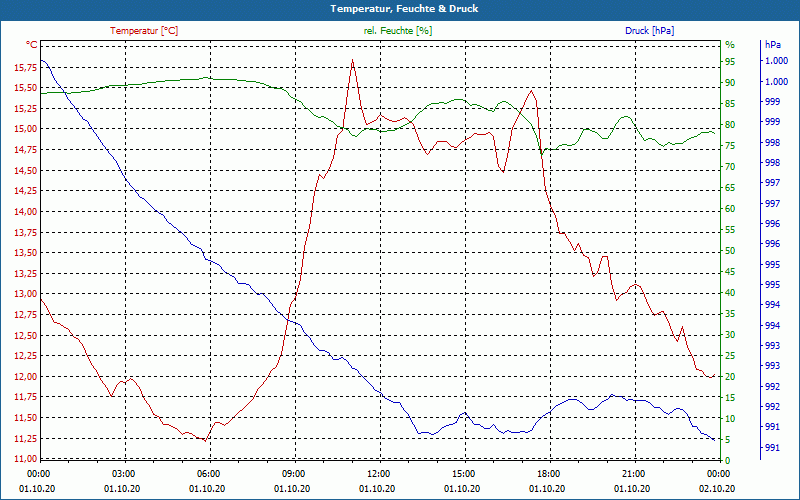
Task: Click the green 20 humidity axis tick
Action: tap(730, 377)
